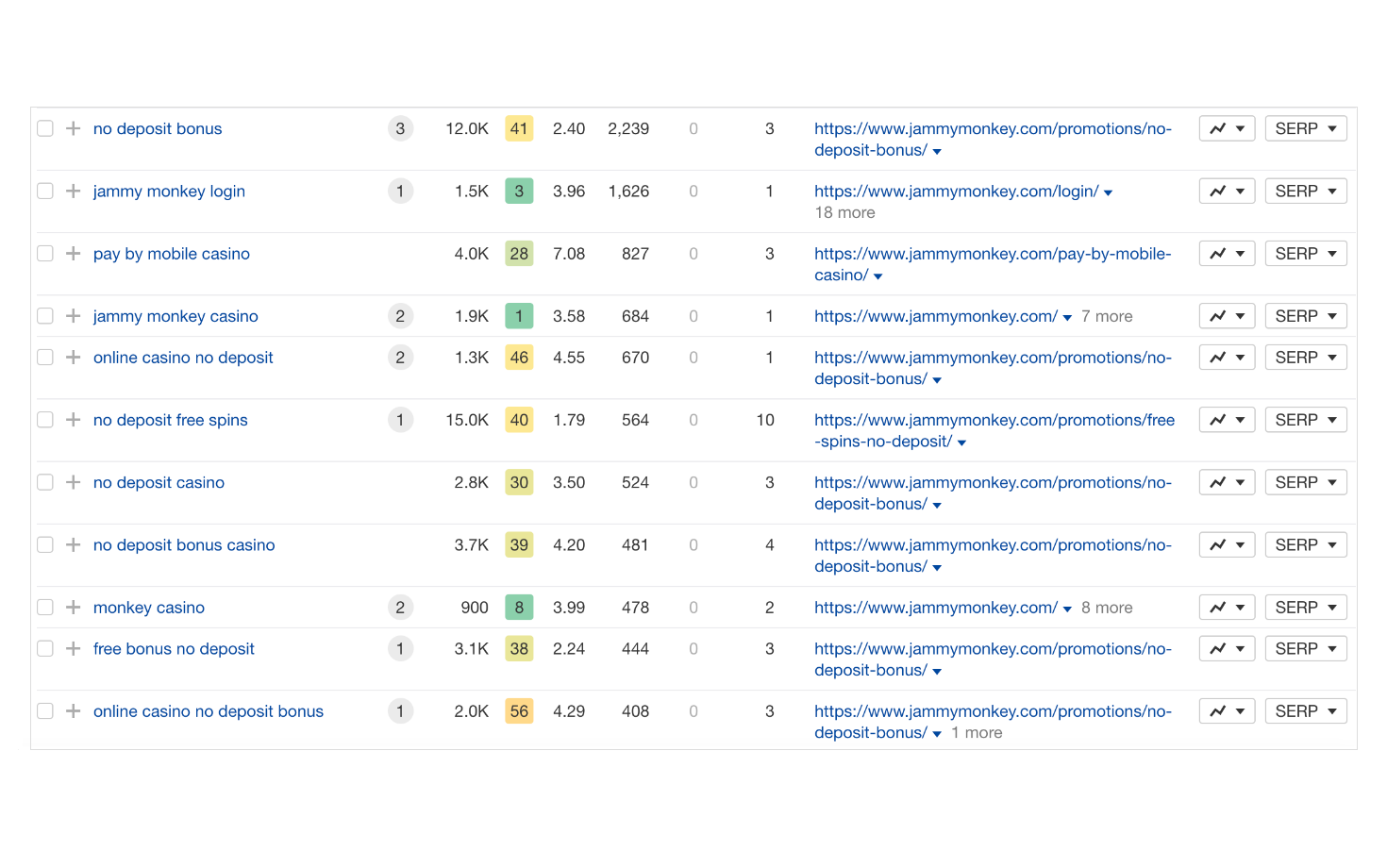
Task: Click '7 more' beside jammymonkey.com URL
Action: coord(1107,316)
